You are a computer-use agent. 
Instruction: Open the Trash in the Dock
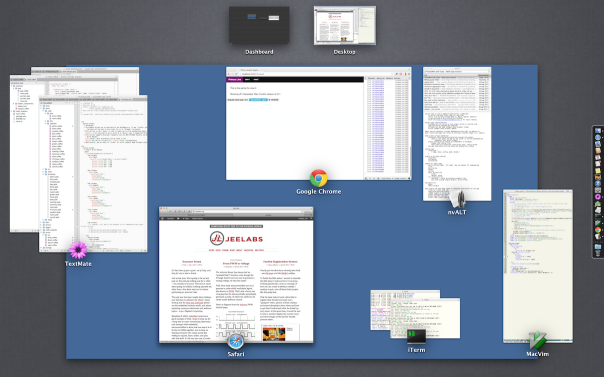[x=598, y=253]
